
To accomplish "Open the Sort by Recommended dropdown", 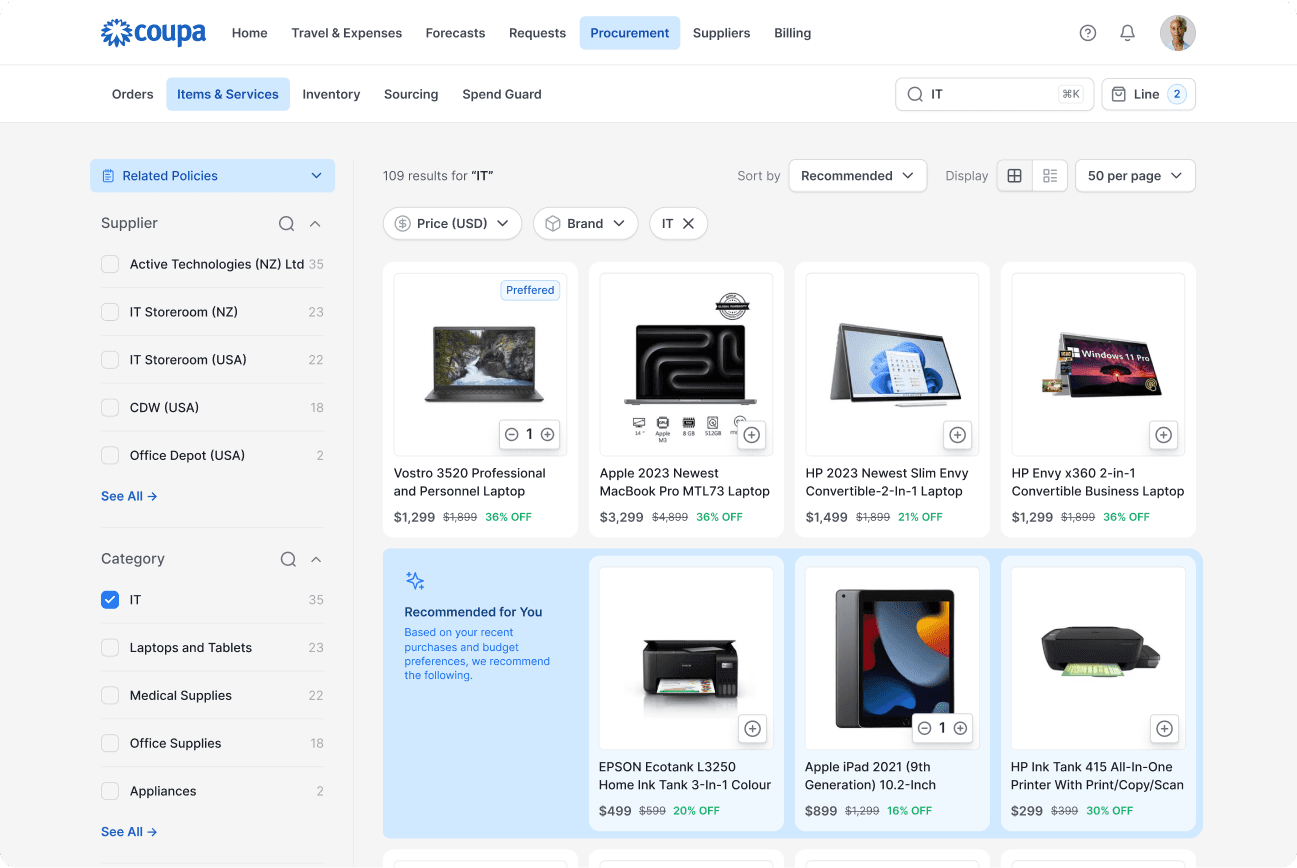I will tap(857, 176).
